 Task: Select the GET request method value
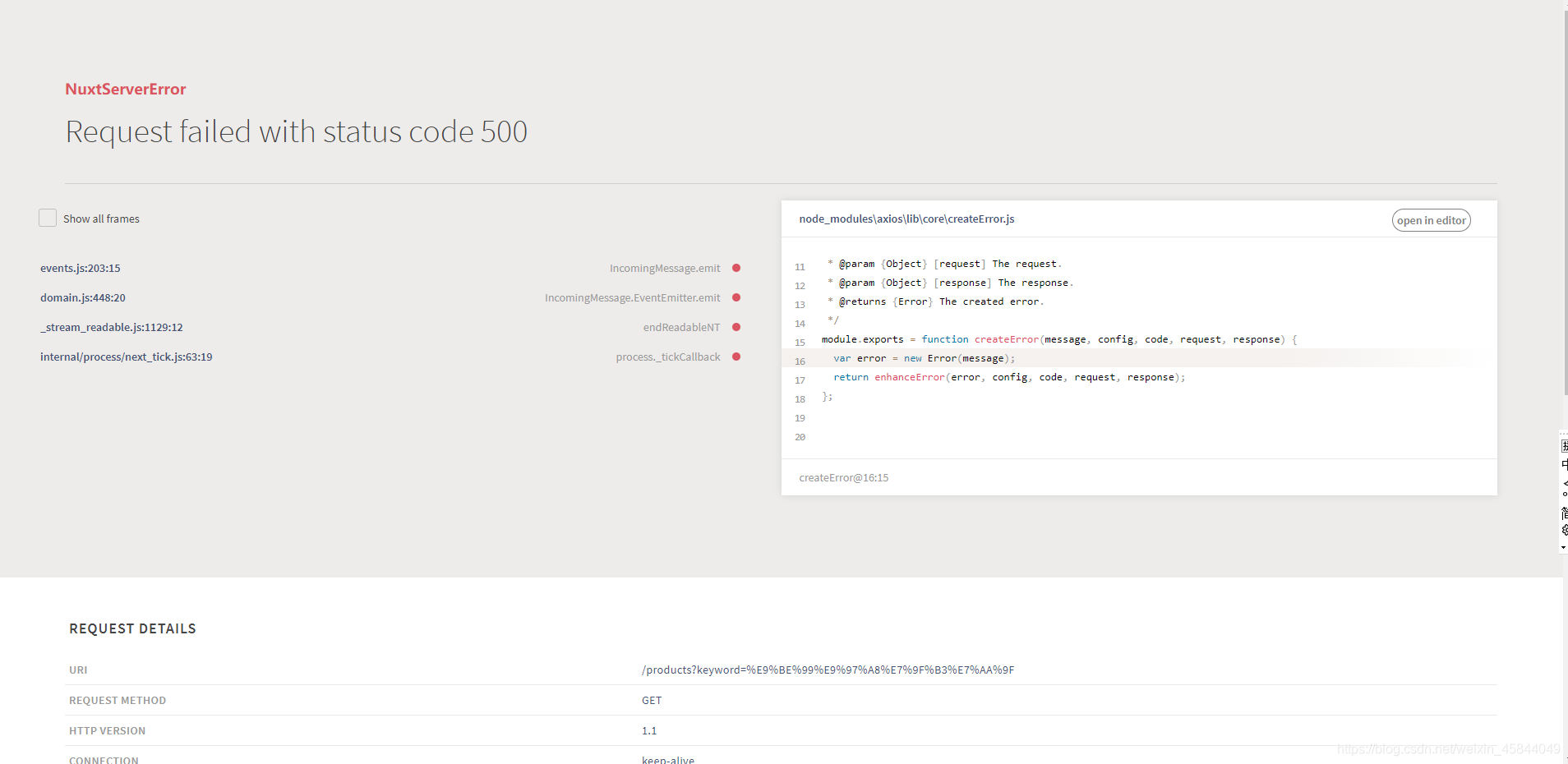tap(652, 700)
